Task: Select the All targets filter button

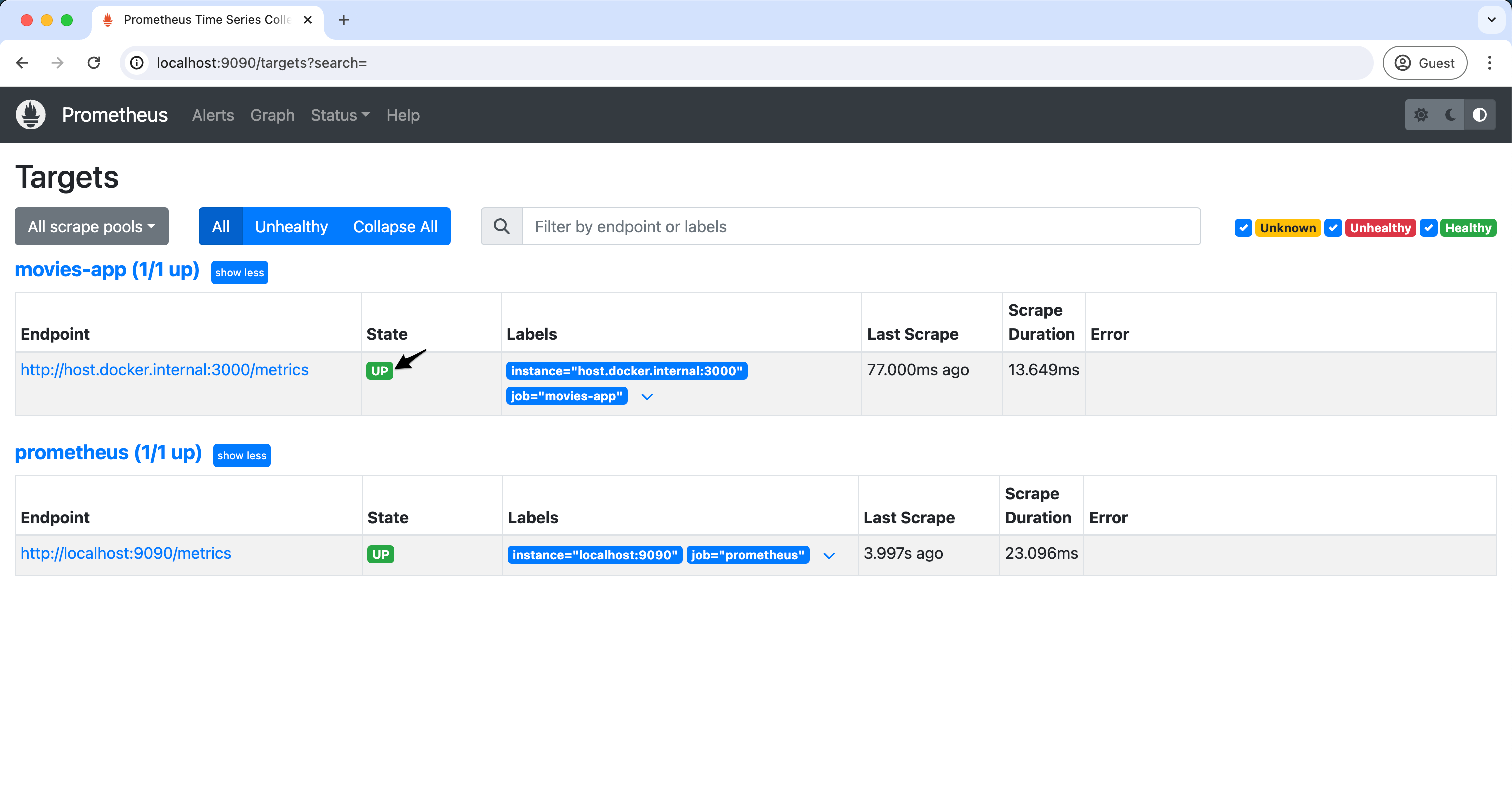Action: tap(220, 226)
